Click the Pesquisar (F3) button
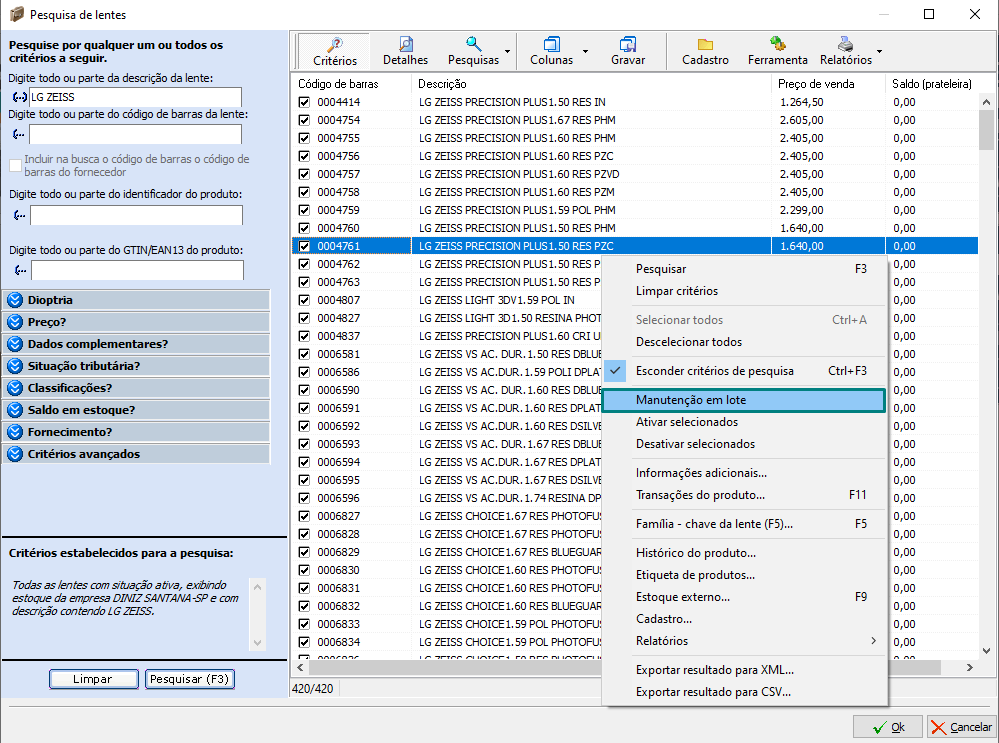Screen dimensions: 999x743 click(x=190, y=679)
